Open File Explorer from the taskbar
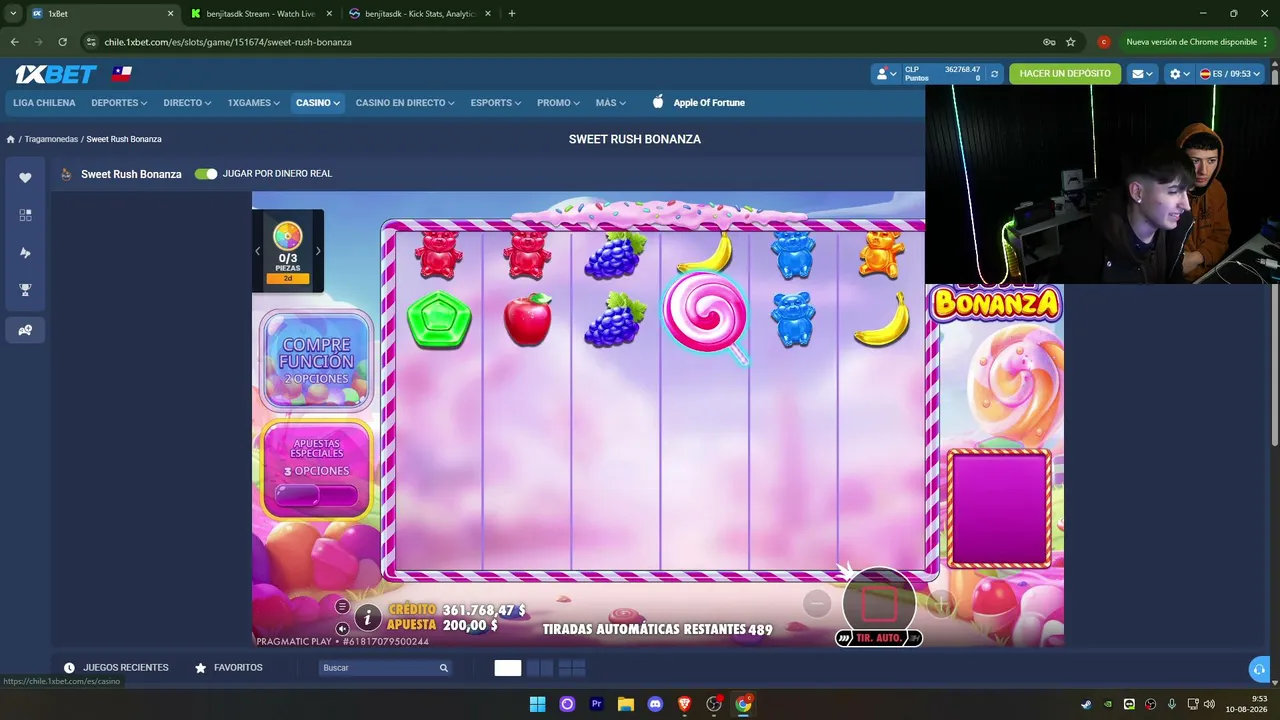Image resolution: width=1280 pixels, height=720 pixels. (626, 704)
